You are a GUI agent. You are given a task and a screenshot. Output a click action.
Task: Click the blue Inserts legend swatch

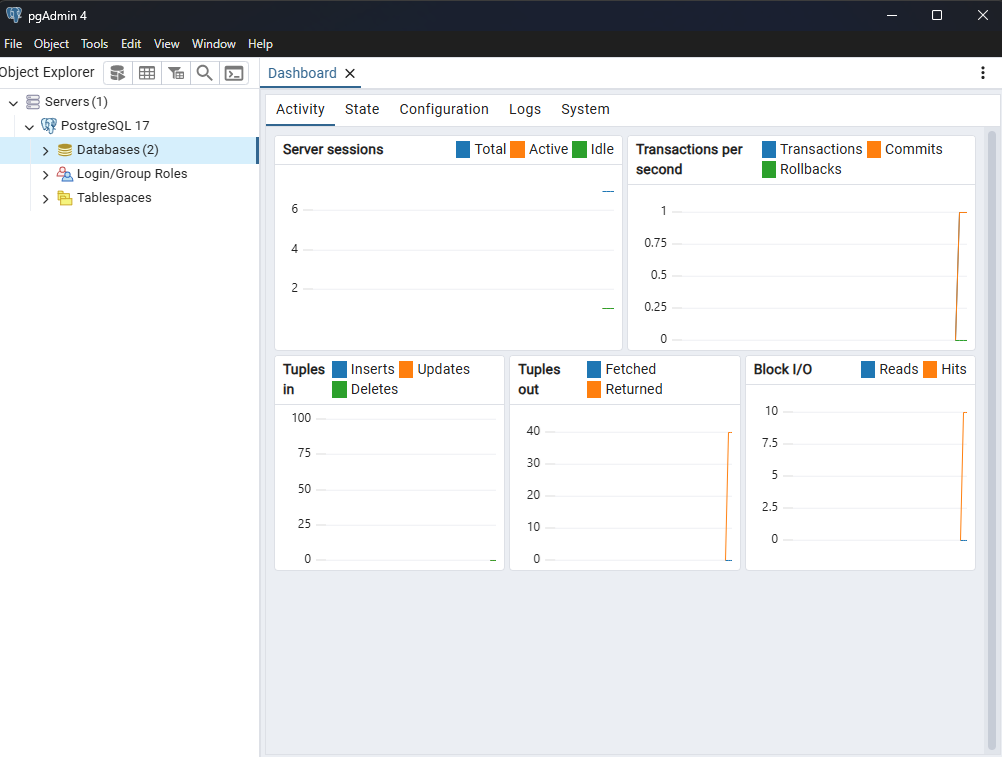pyautogui.click(x=340, y=370)
